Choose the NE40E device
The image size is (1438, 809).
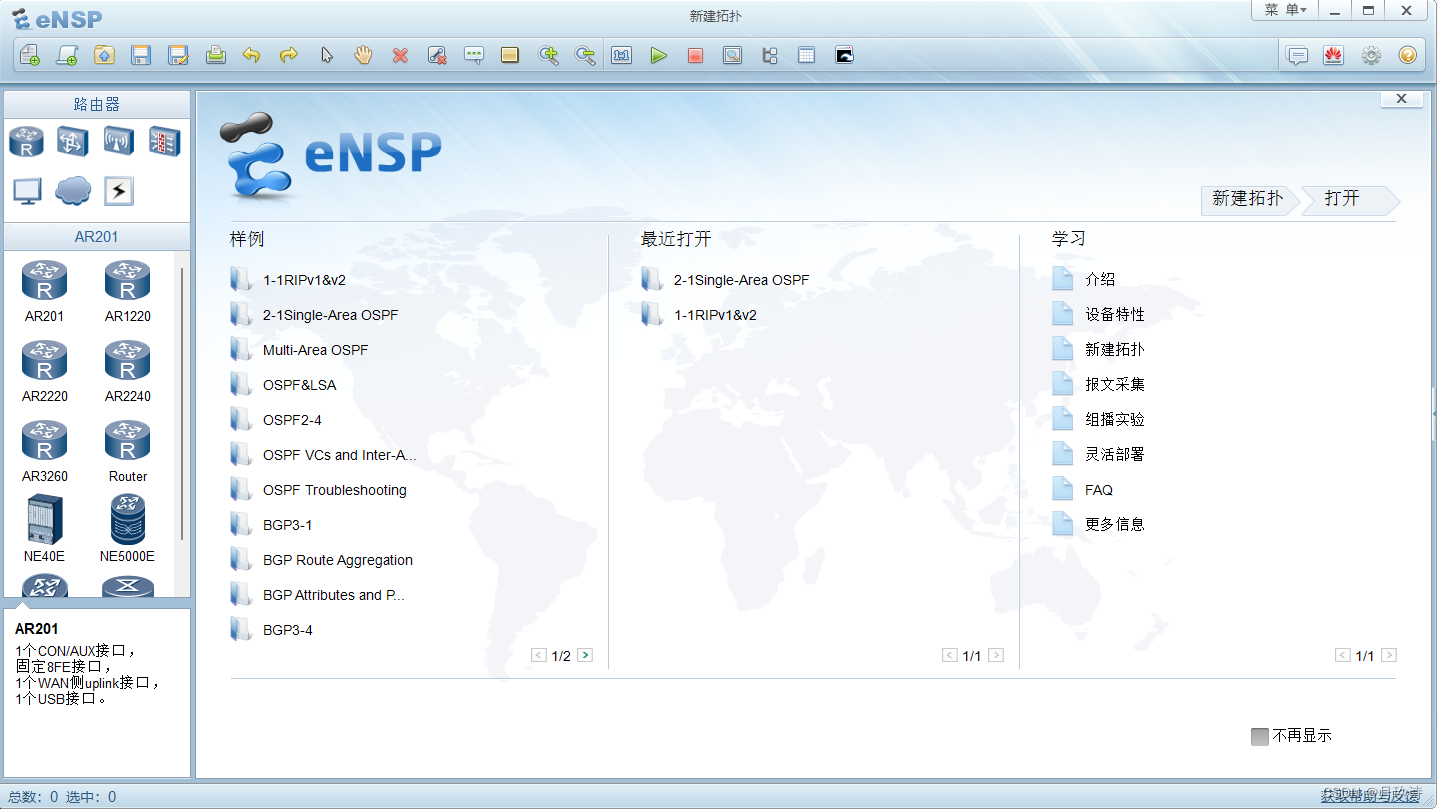click(x=44, y=529)
